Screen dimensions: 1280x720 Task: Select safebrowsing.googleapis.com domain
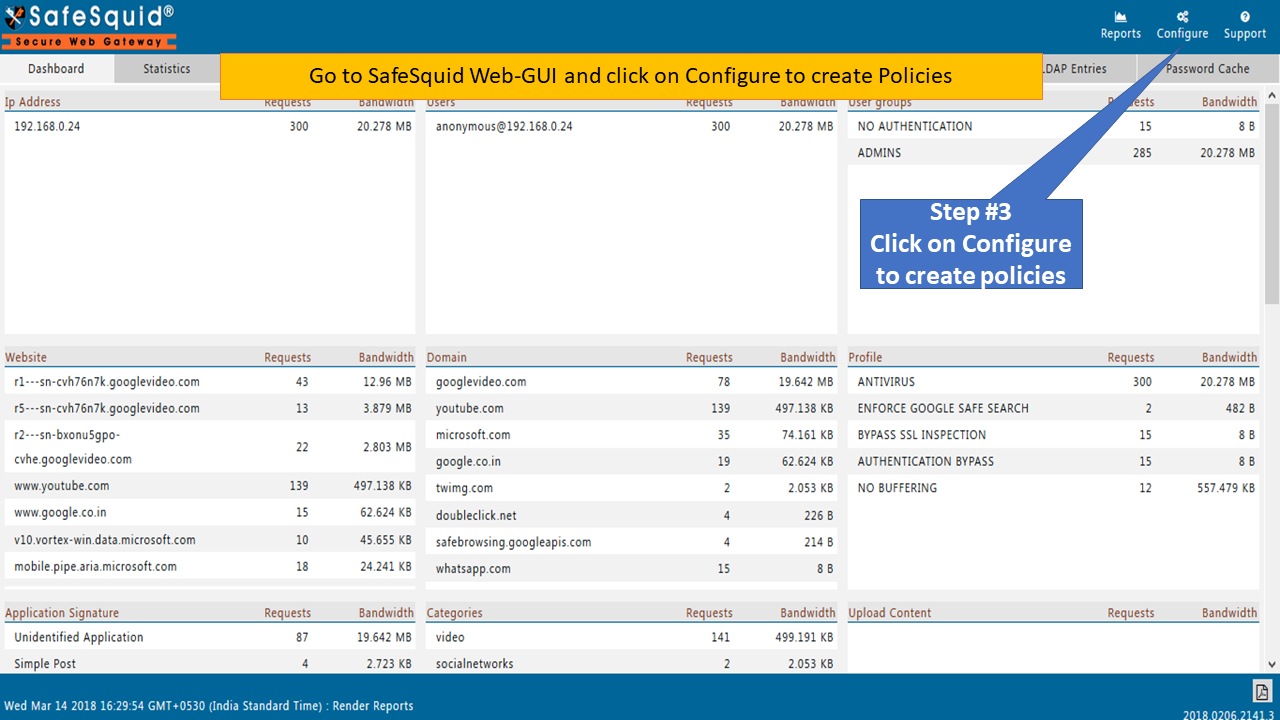pos(631,542)
